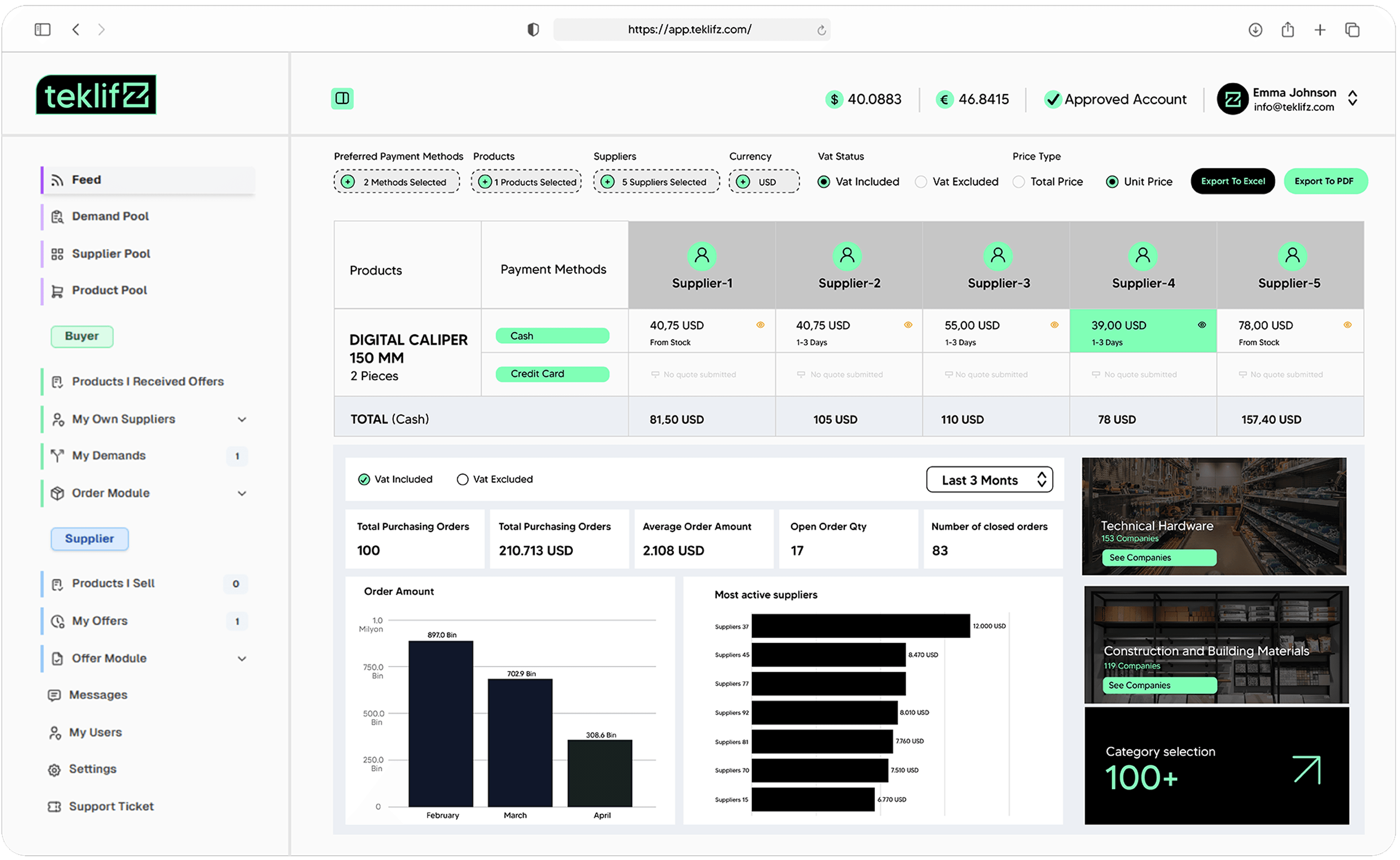Open the Last 3 Monts dropdown
Viewport: 1400px width, 860px height.
989,480
